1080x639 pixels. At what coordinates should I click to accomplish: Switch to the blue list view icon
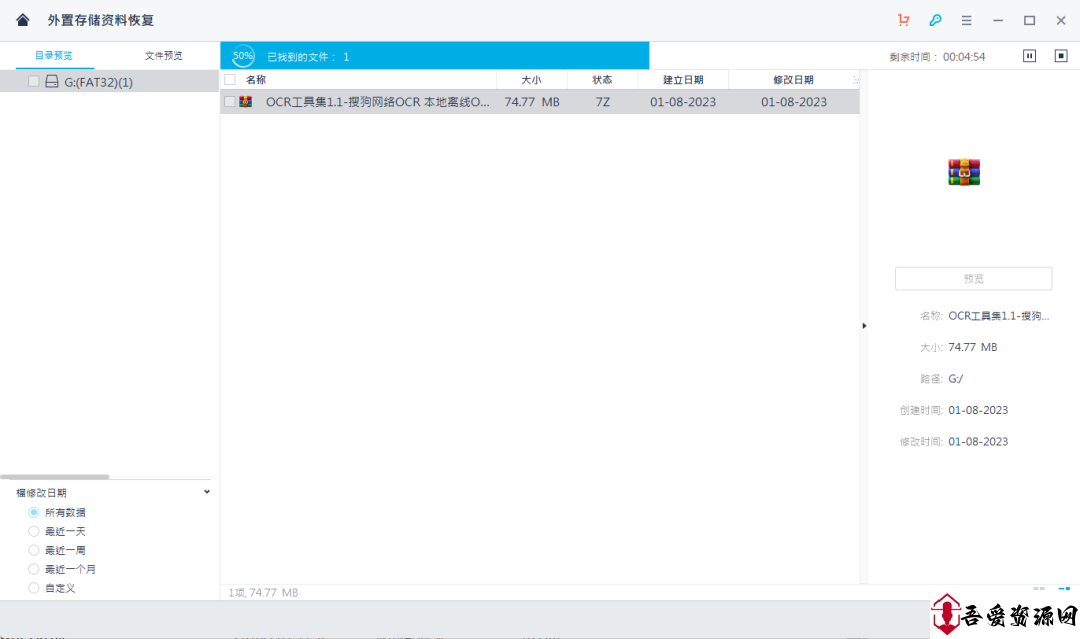[1064, 589]
